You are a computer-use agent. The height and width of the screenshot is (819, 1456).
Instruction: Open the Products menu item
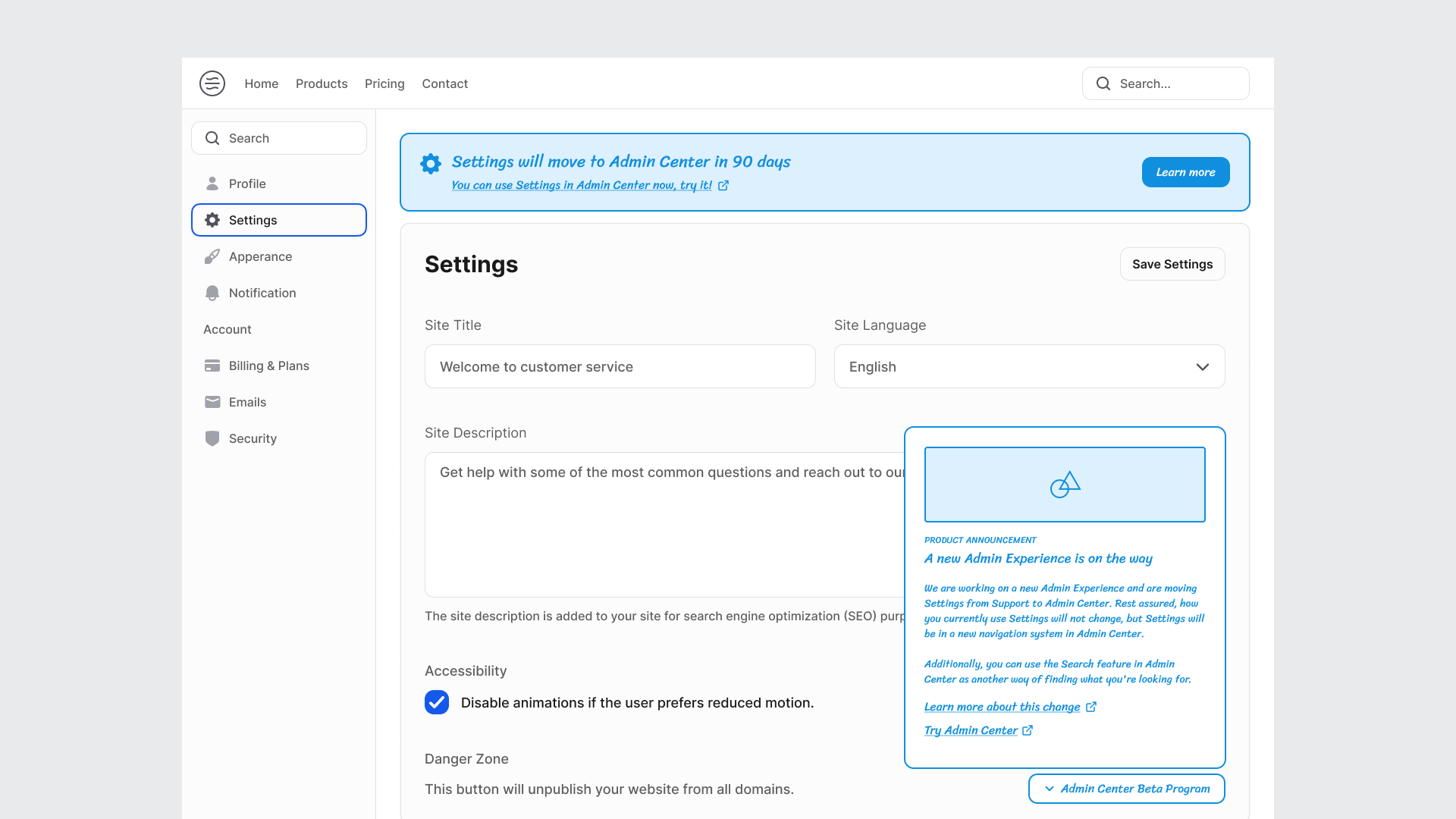(x=322, y=83)
